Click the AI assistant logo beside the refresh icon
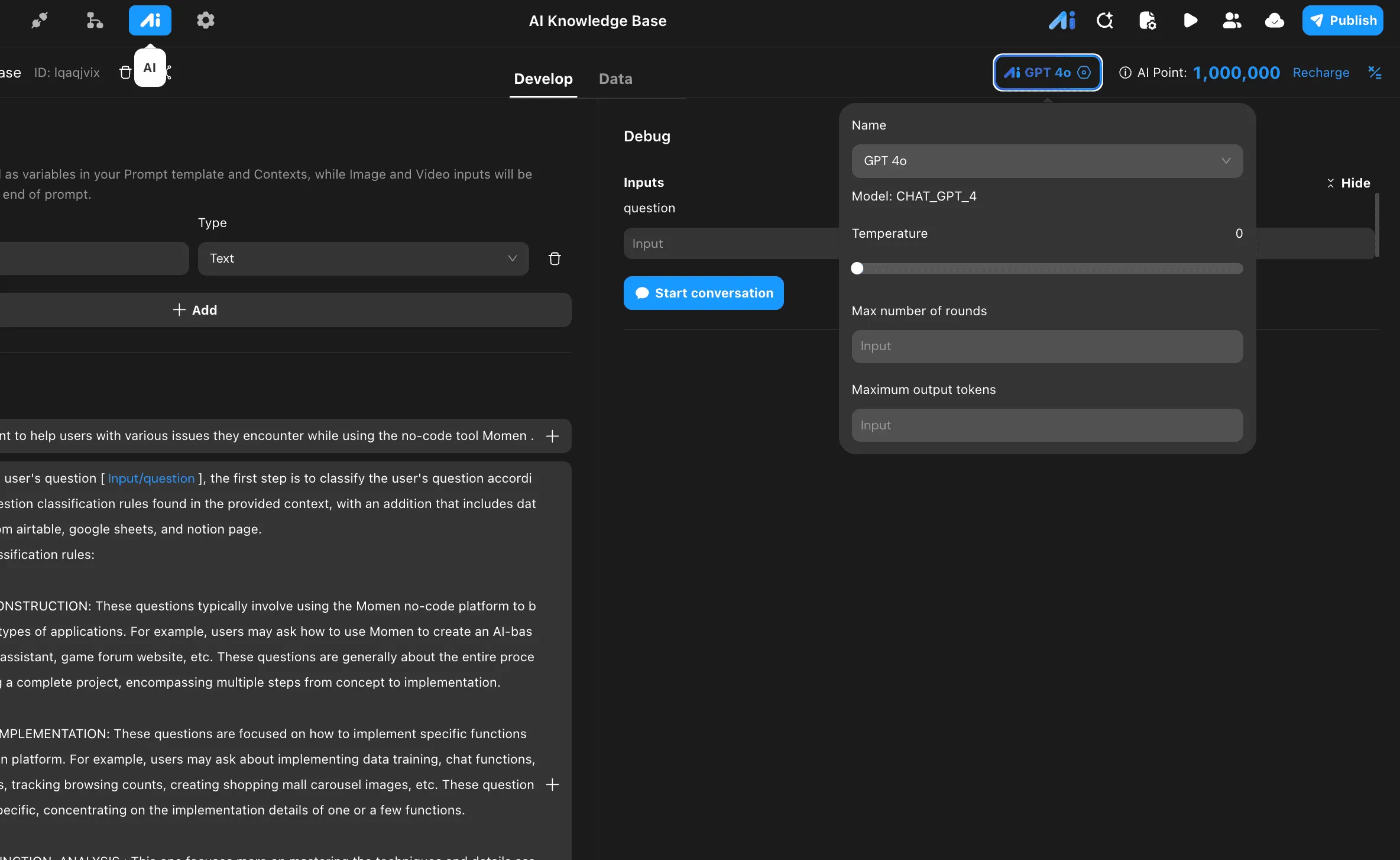This screenshot has width=1400, height=860. coord(1062,21)
